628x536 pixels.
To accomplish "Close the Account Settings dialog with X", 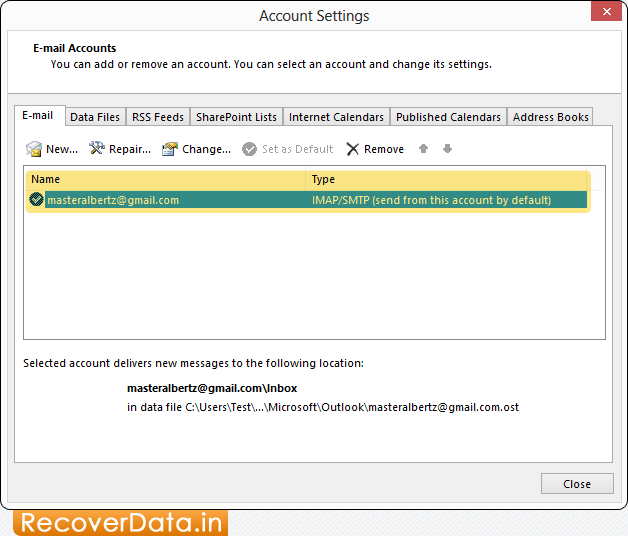I will pyautogui.click(x=606, y=11).
